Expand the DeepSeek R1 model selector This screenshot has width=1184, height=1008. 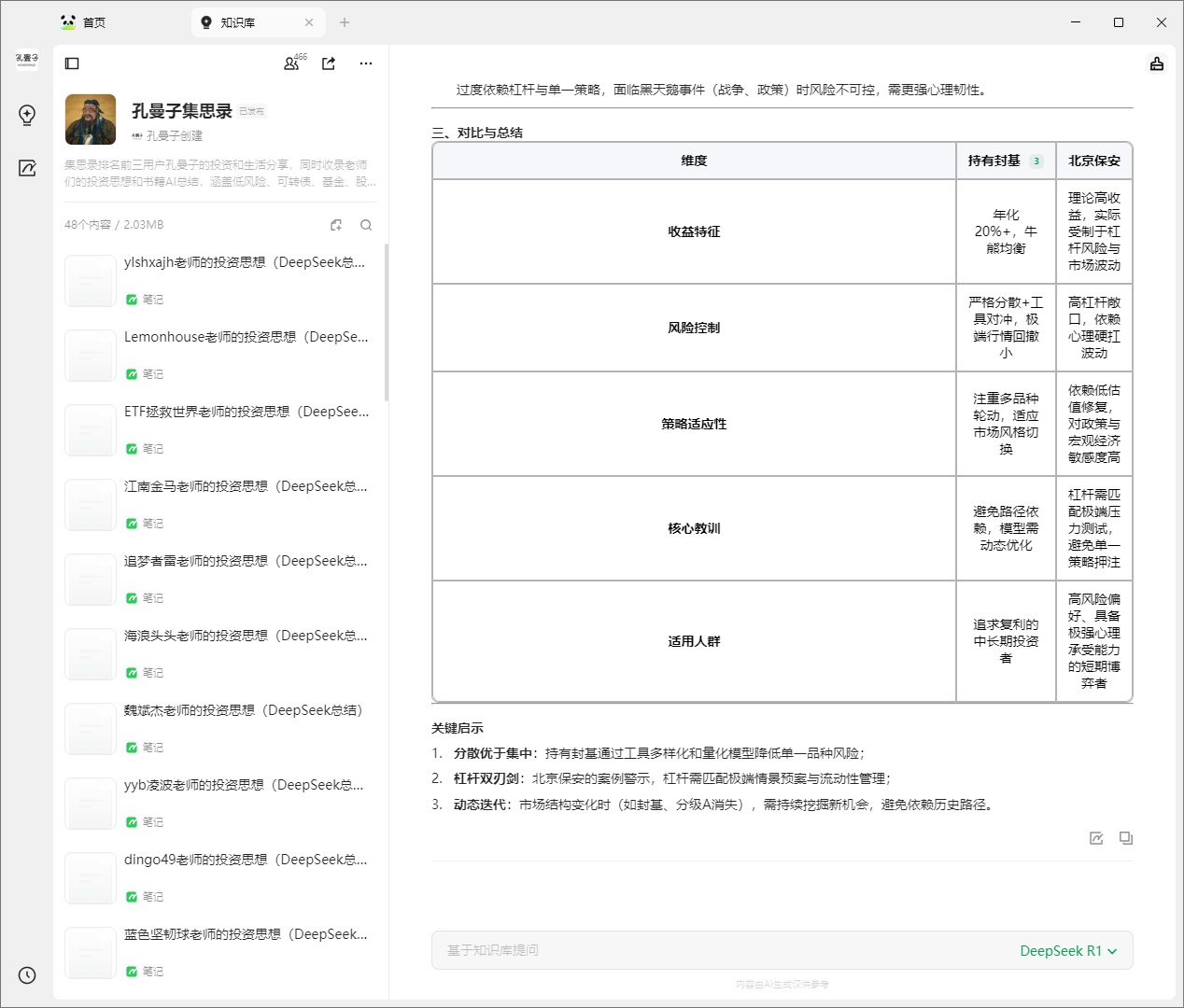[x=1068, y=950]
